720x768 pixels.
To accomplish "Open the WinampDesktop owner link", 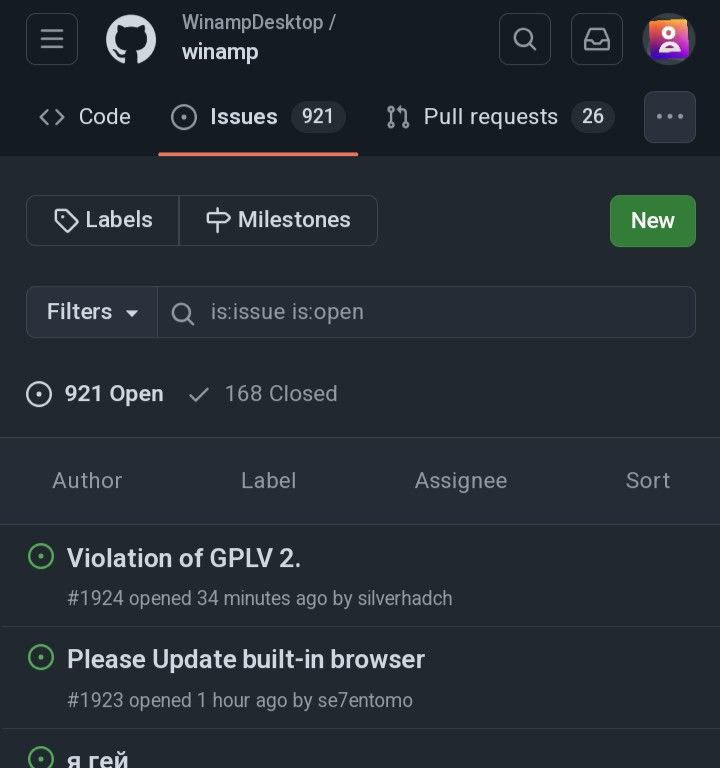I will tap(252, 22).
